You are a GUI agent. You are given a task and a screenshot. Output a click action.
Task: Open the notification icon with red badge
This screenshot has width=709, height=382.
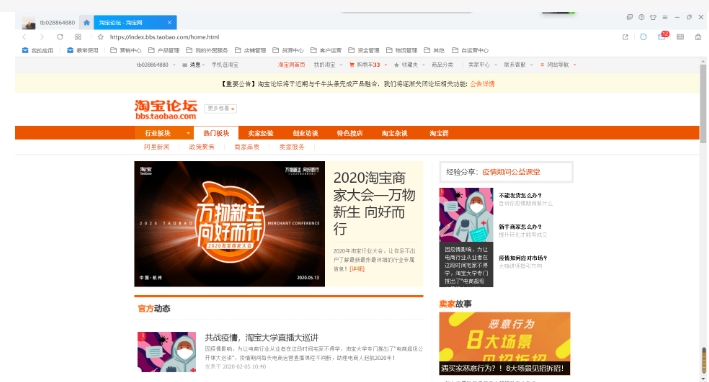pos(662,36)
